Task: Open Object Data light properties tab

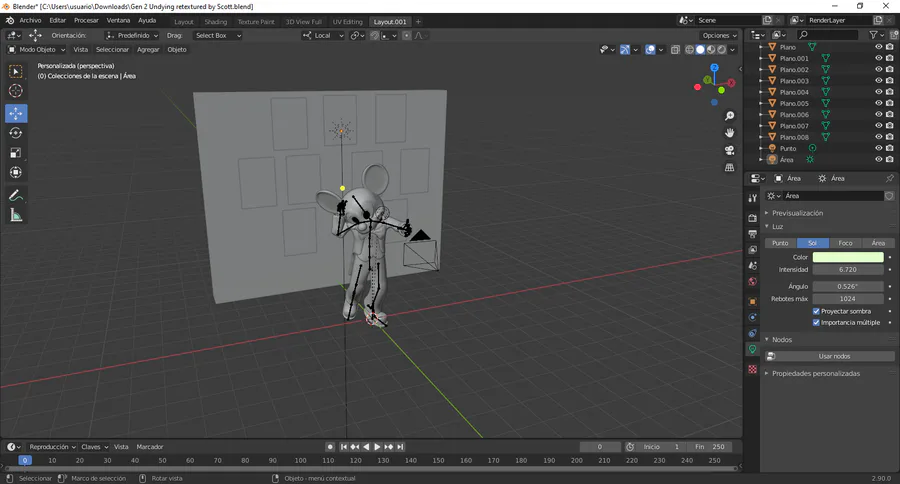Action: [752, 349]
